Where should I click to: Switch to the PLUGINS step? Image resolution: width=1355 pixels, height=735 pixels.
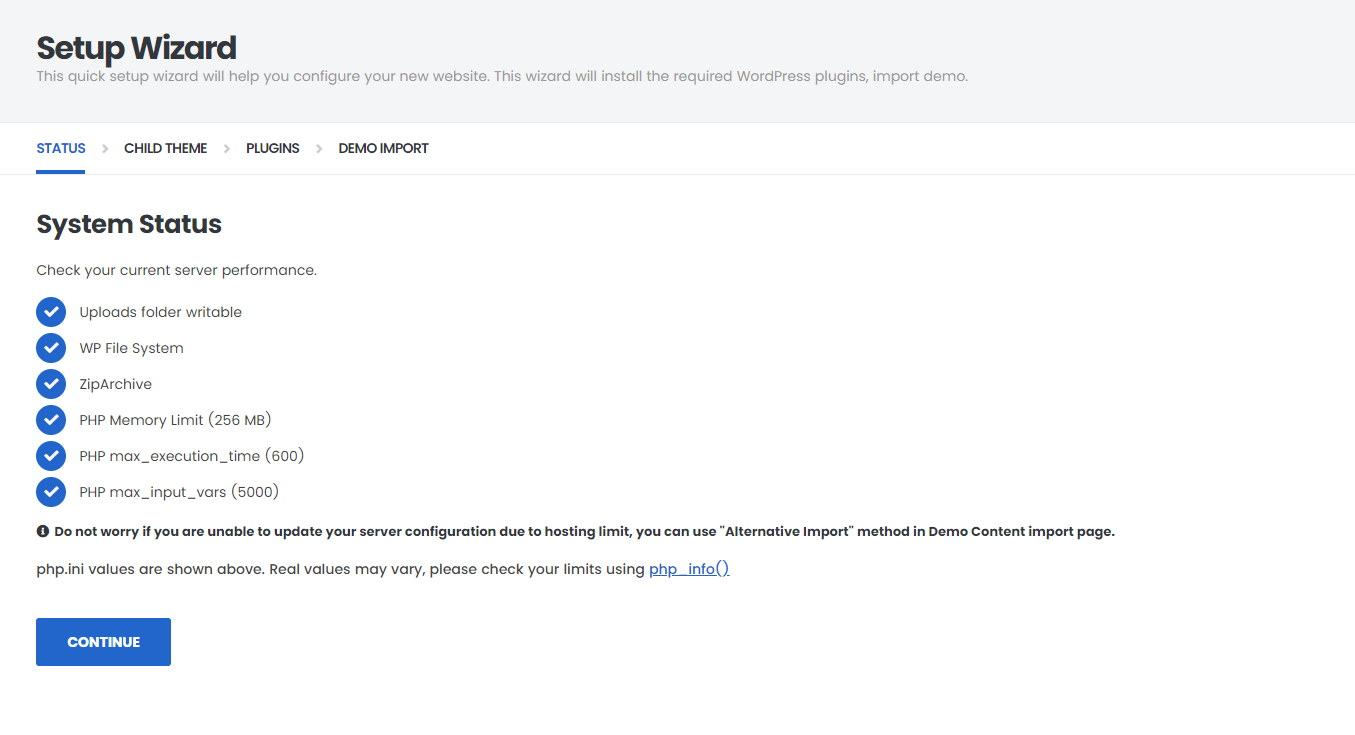pyautogui.click(x=273, y=148)
